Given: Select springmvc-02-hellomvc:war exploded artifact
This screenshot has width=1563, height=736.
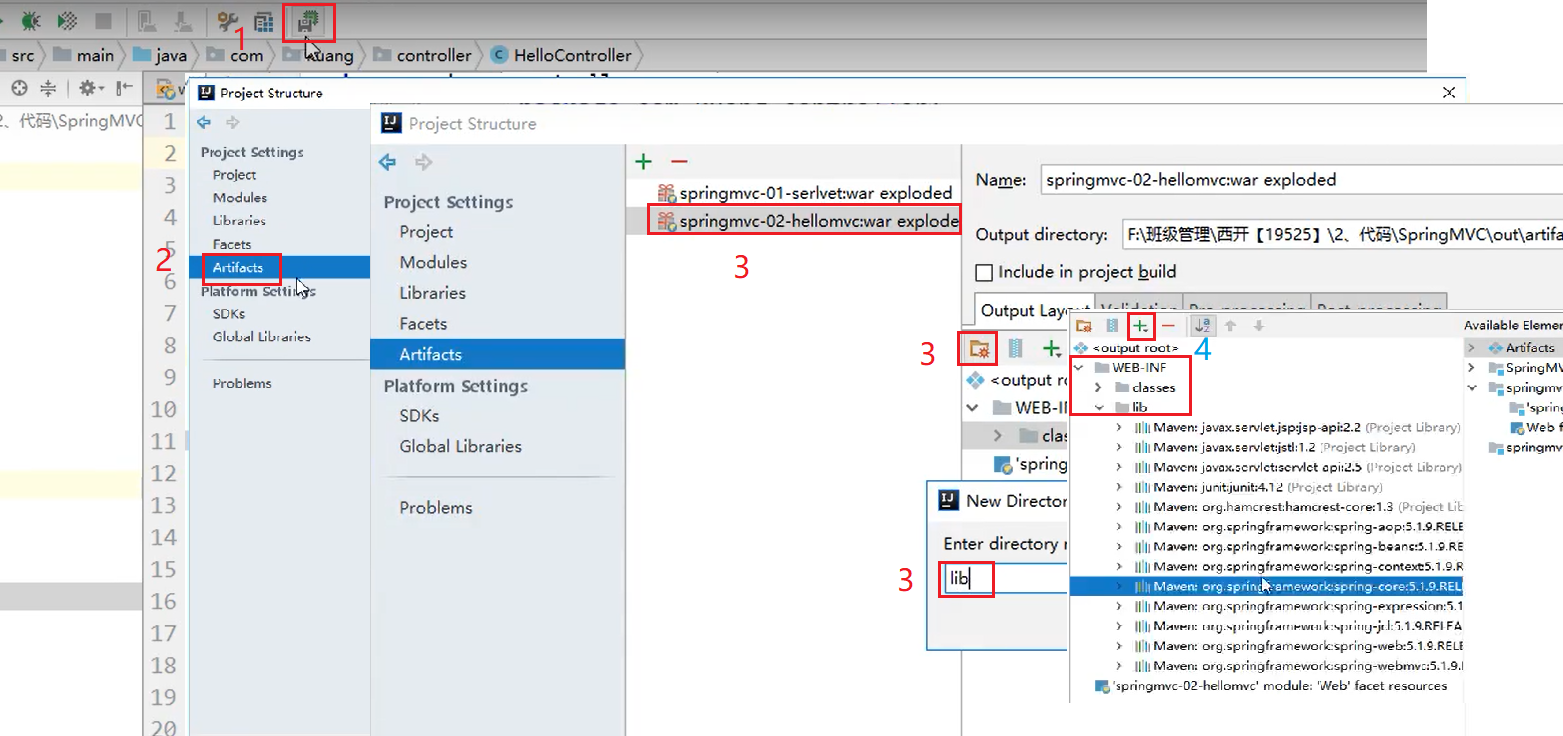Looking at the screenshot, I should (793, 221).
